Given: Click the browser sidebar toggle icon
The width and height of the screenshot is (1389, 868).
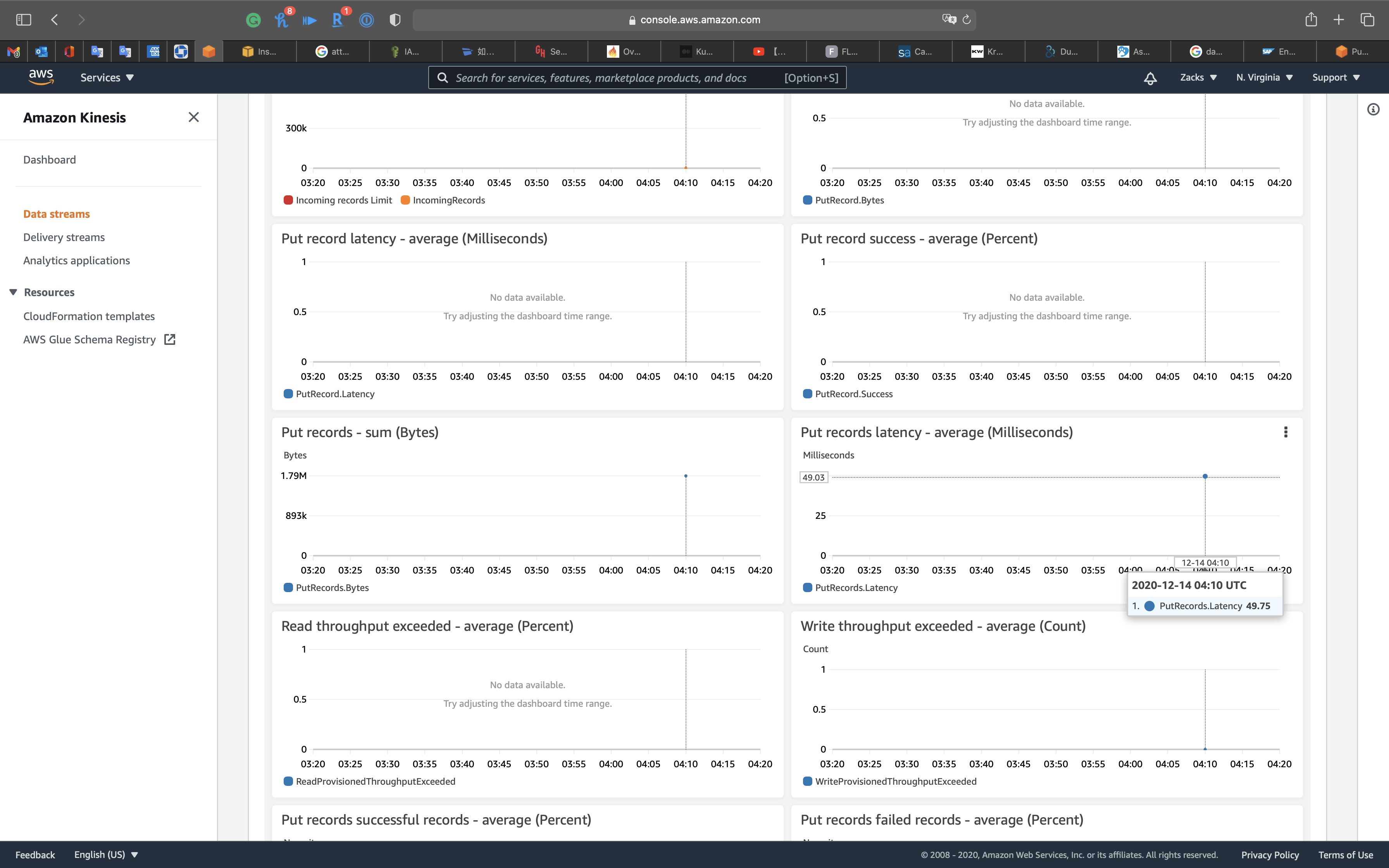Looking at the screenshot, I should pyautogui.click(x=24, y=19).
